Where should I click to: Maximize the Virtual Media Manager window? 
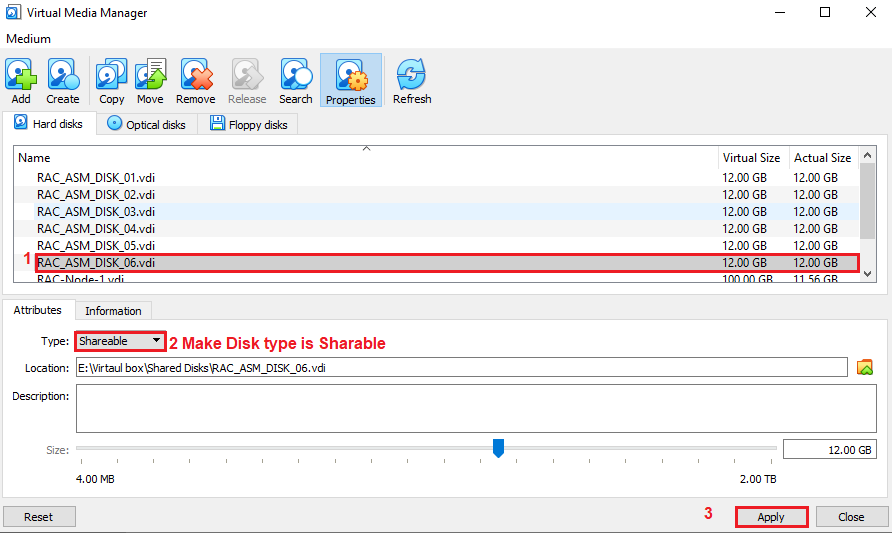[825, 12]
